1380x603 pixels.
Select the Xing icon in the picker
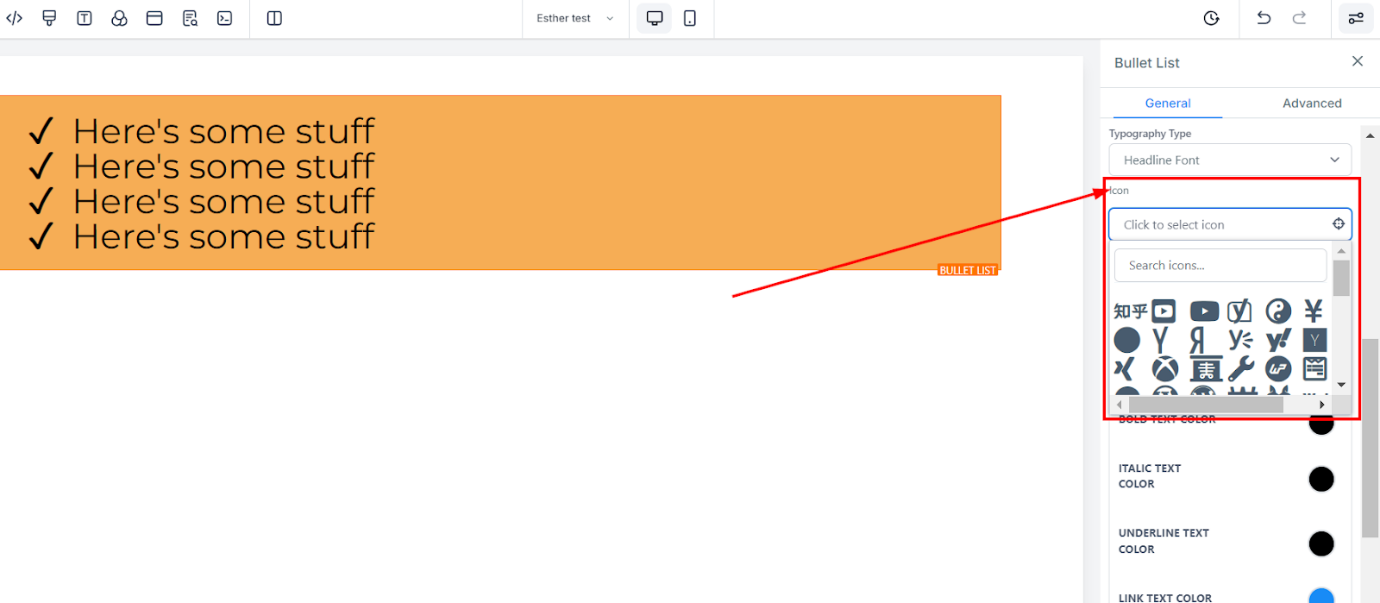pyautogui.click(x=1125, y=369)
